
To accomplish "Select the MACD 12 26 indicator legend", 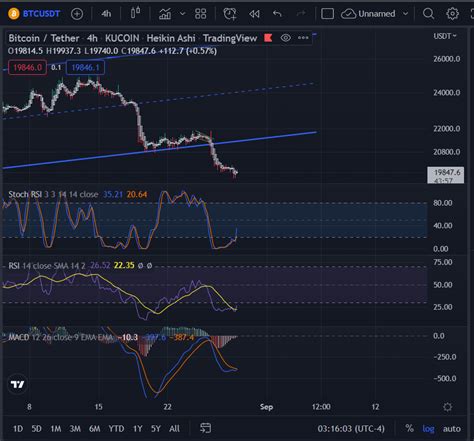I will pyautogui.click(x=61, y=337).
